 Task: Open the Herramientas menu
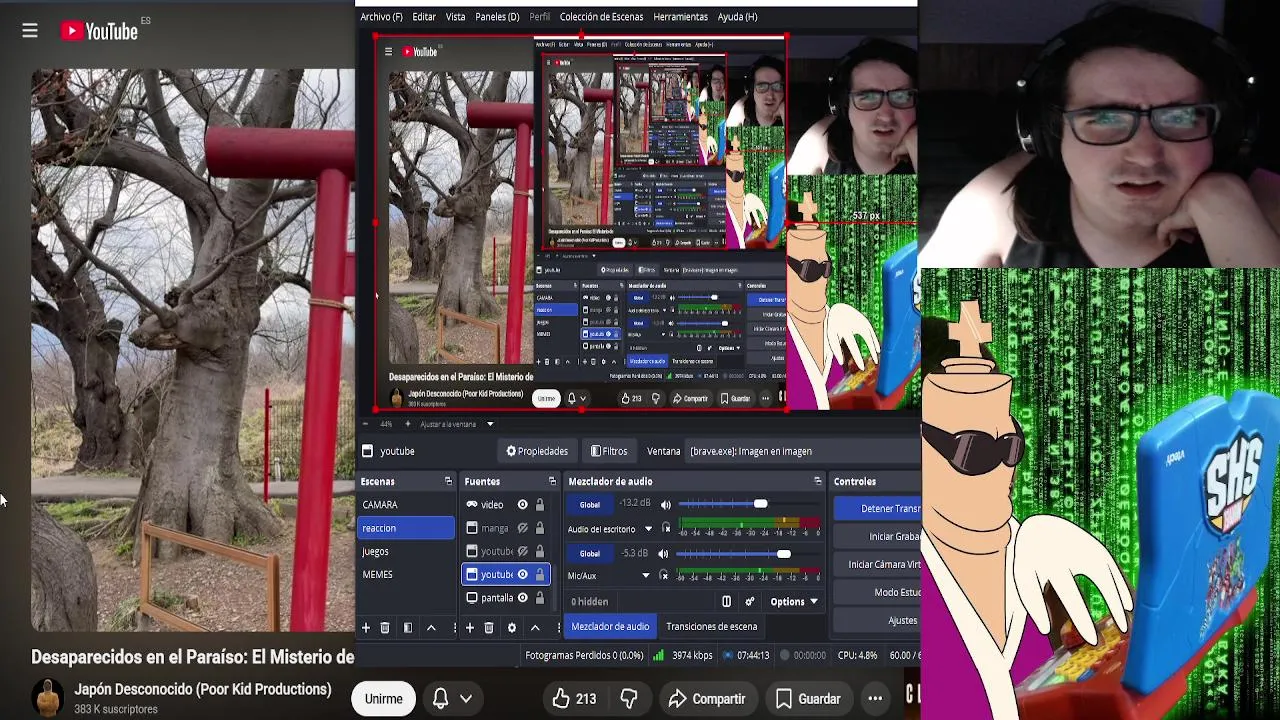(x=680, y=17)
